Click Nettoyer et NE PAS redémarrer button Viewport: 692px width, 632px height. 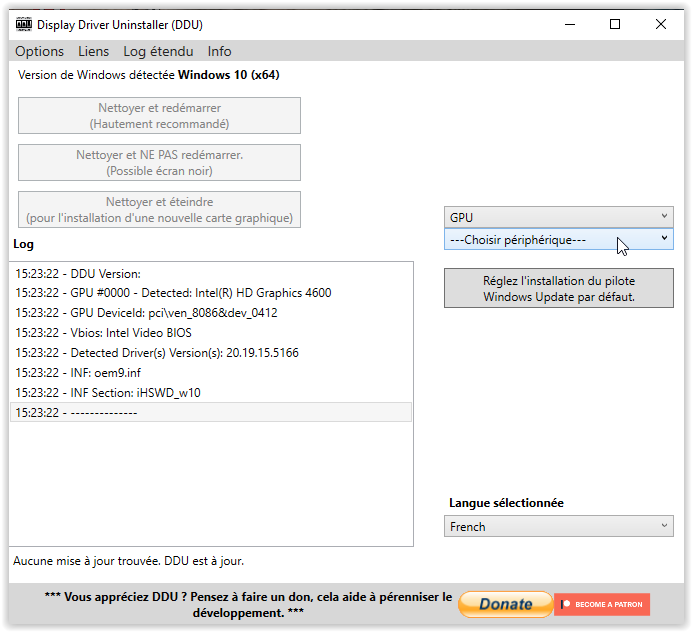[x=159, y=162]
